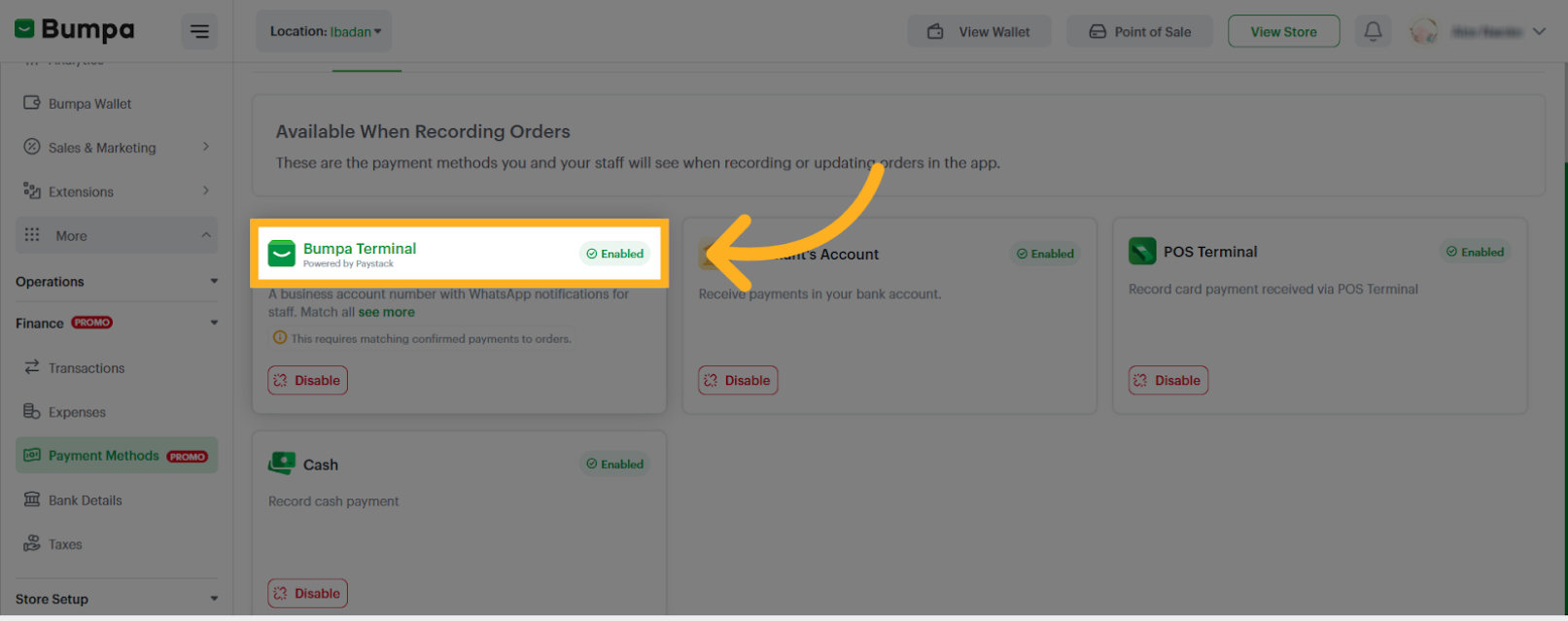Click the Cash payment icon

tap(282, 464)
